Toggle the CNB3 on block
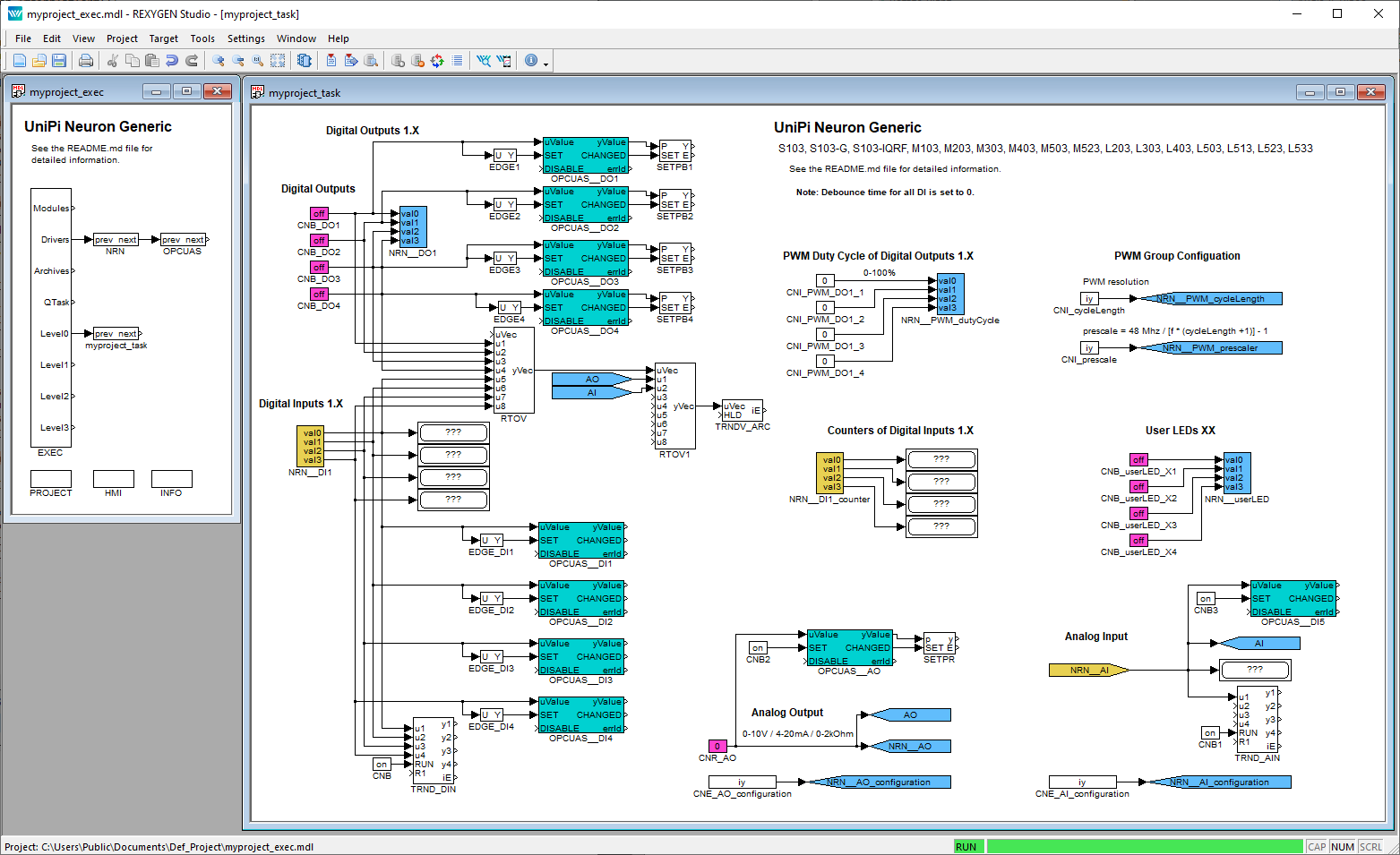The image size is (1400, 855). point(1206,598)
